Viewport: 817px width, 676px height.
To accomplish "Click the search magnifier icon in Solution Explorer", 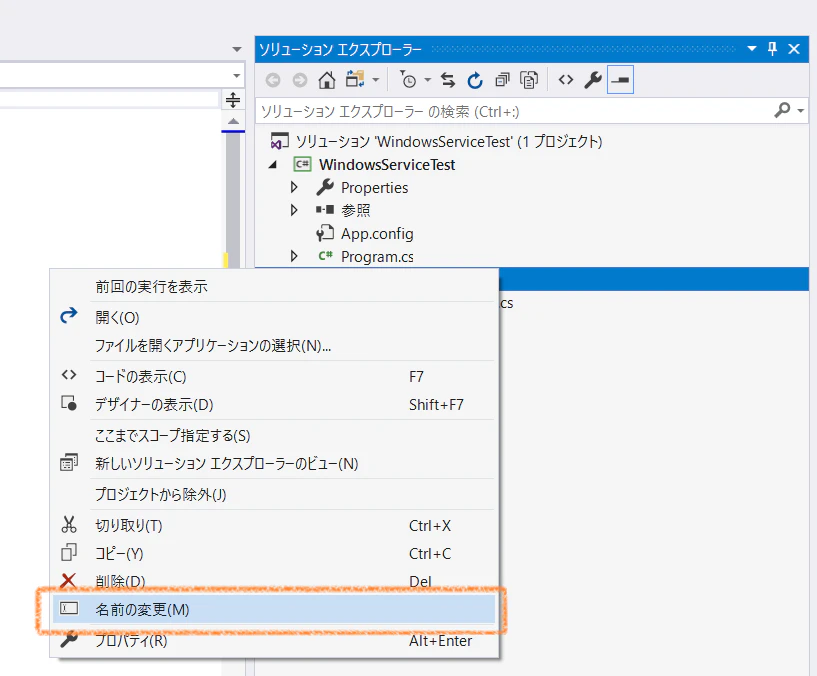I will click(x=782, y=110).
